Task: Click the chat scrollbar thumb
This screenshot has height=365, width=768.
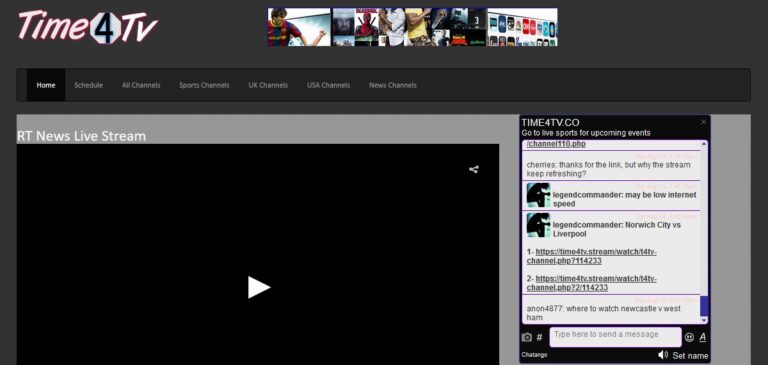Action: click(704, 306)
